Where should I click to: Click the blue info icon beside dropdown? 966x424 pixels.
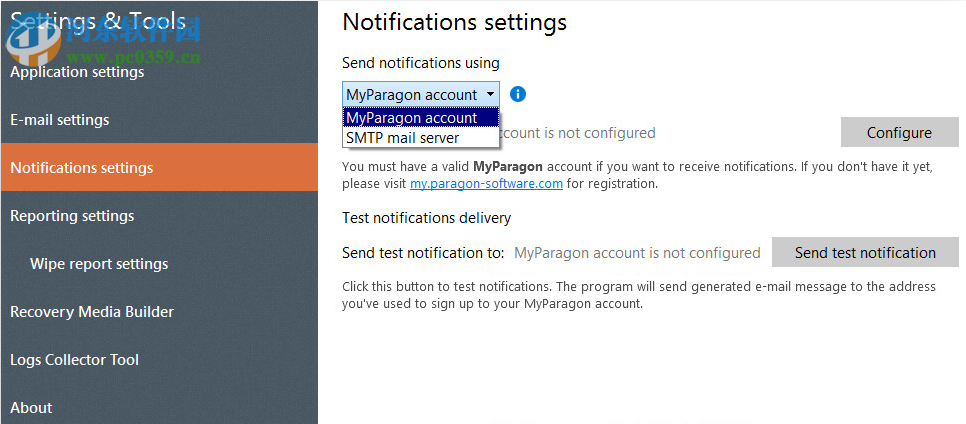click(518, 94)
